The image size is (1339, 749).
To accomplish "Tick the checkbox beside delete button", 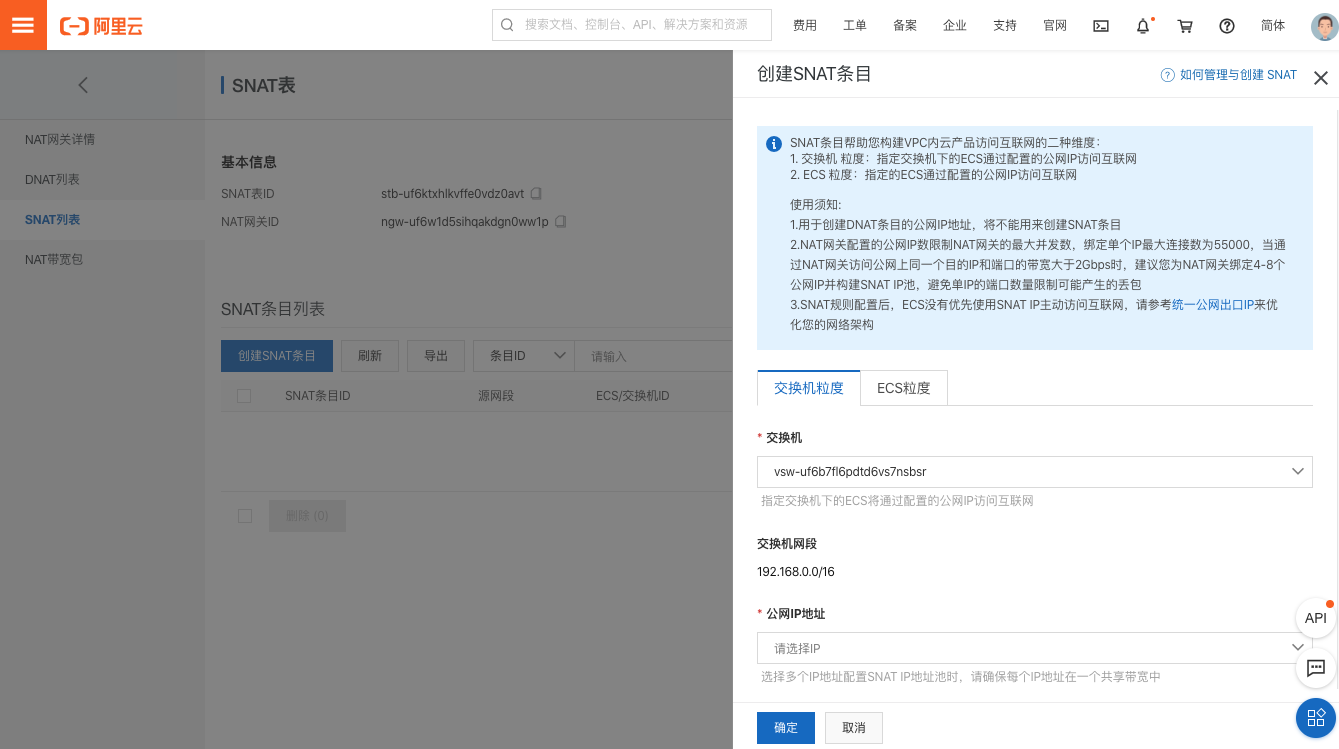I will 244,516.
